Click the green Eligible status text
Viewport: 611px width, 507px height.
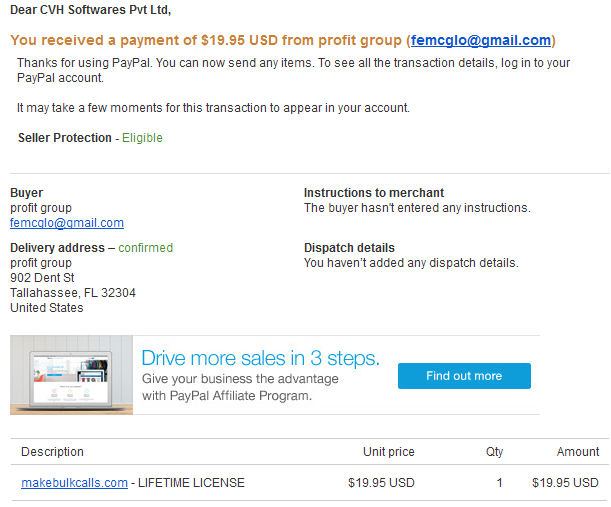(142, 138)
